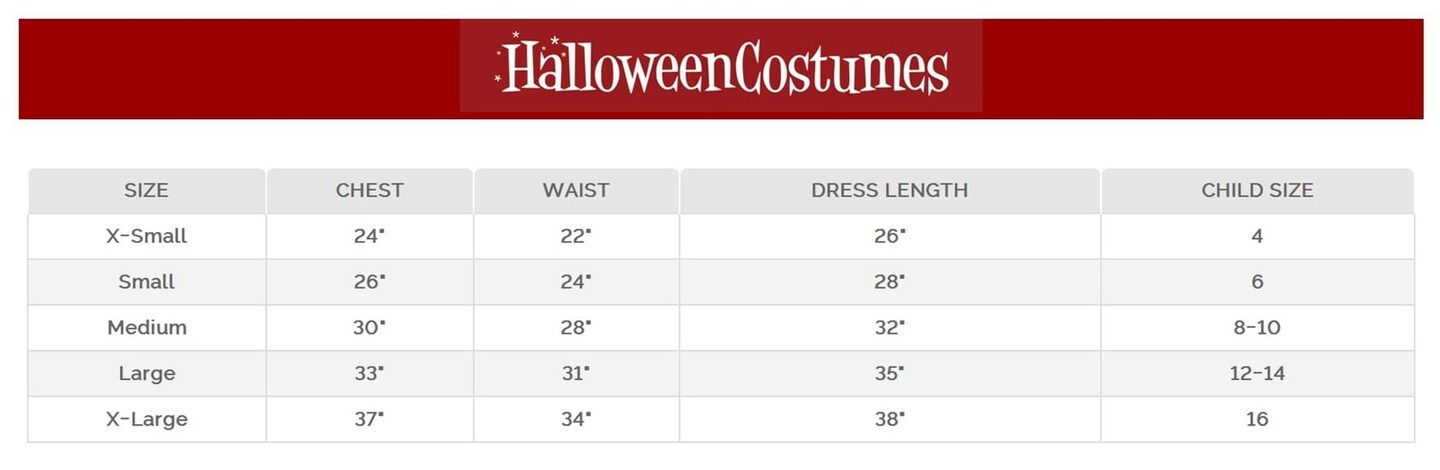
Task: Click the 26" dress length cell
Action: [x=889, y=236]
